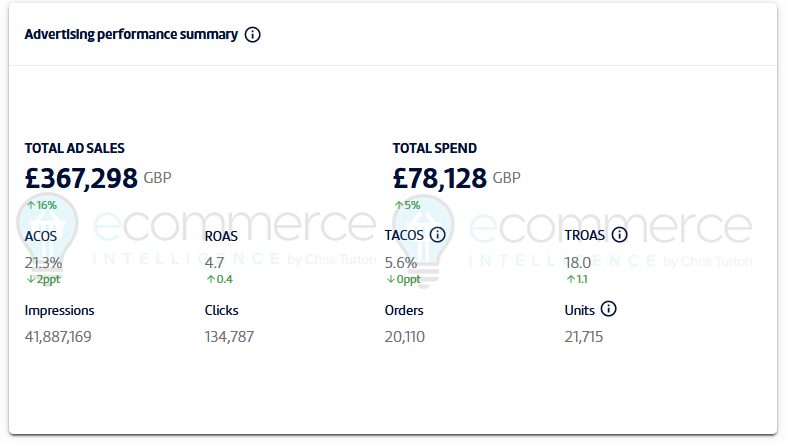
Task: Select the Total Ad Sales £367,298 value
Action: pos(81,179)
